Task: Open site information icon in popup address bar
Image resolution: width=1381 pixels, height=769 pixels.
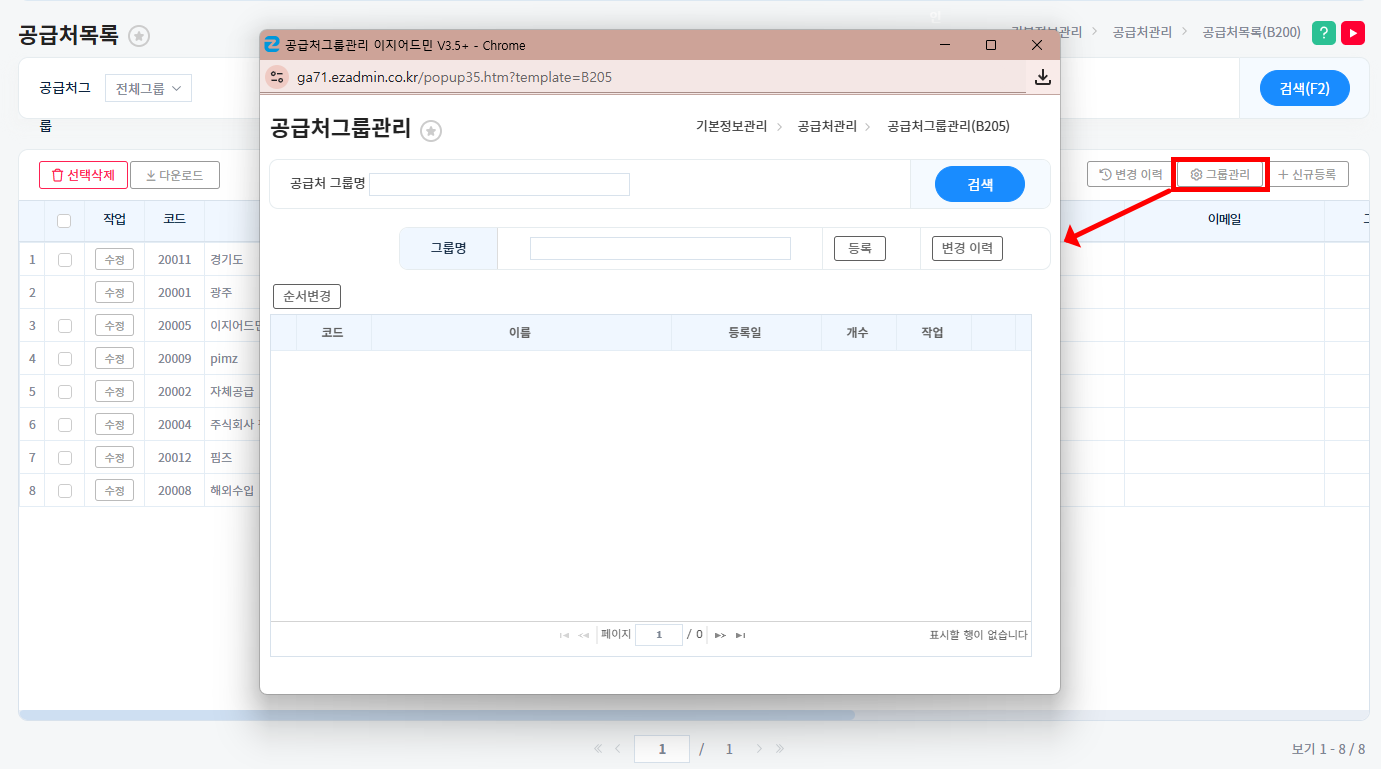Action: pos(277,77)
